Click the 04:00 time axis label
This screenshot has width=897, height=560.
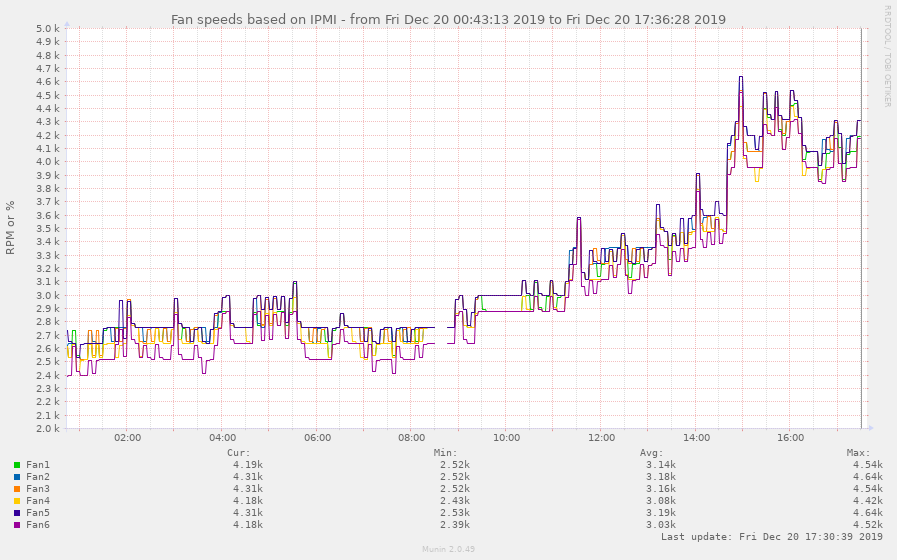223,438
